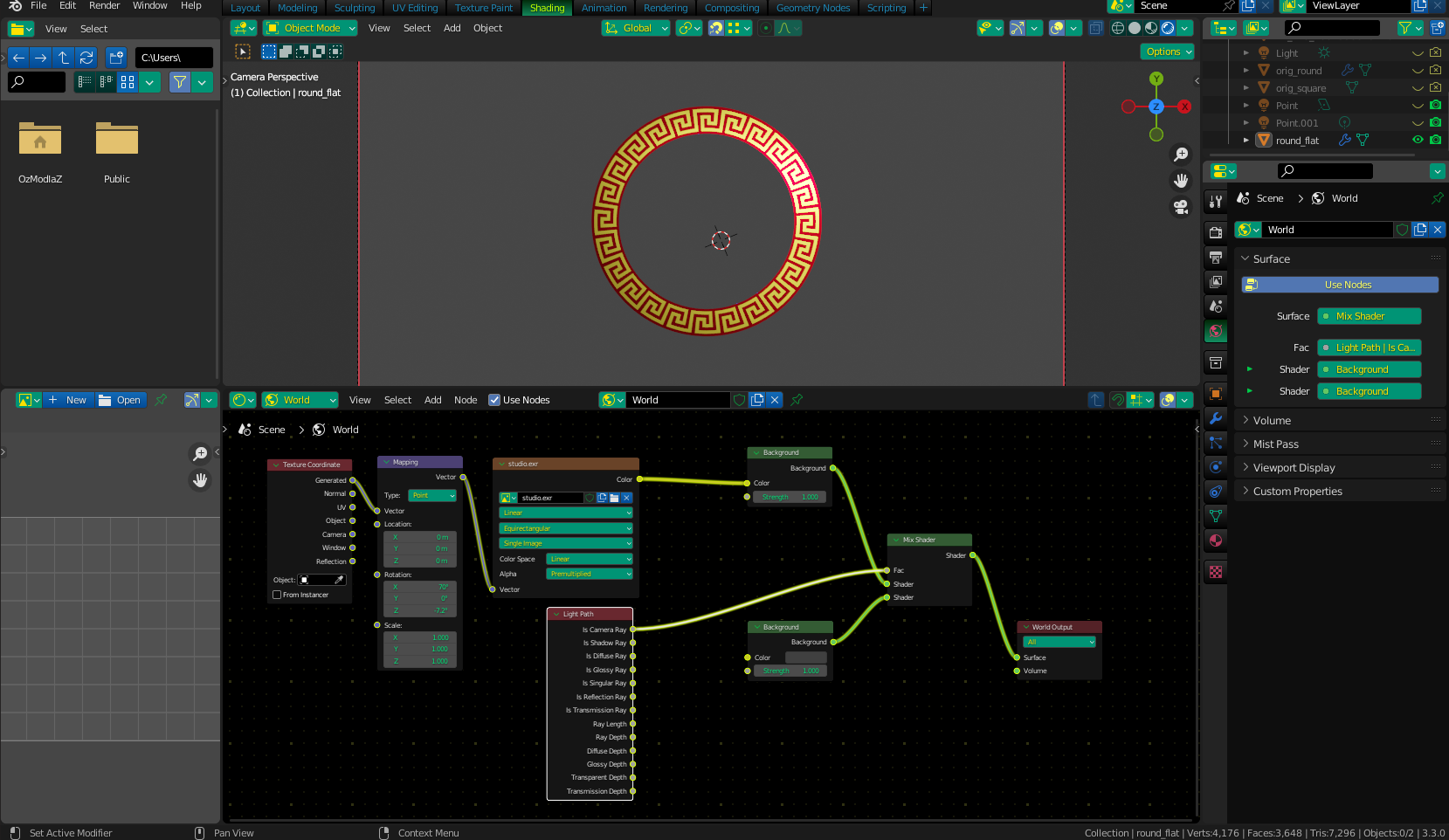This screenshot has width=1449, height=840.
Task: Open Equirectangular projection dropdown
Action: tap(566, 528)
